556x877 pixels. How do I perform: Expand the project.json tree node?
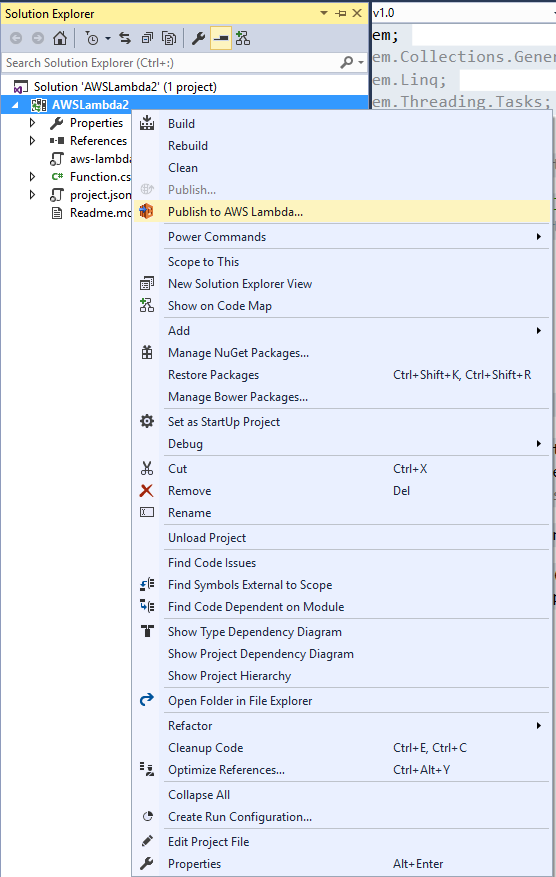pyautogui.click(x=32, y=195)
